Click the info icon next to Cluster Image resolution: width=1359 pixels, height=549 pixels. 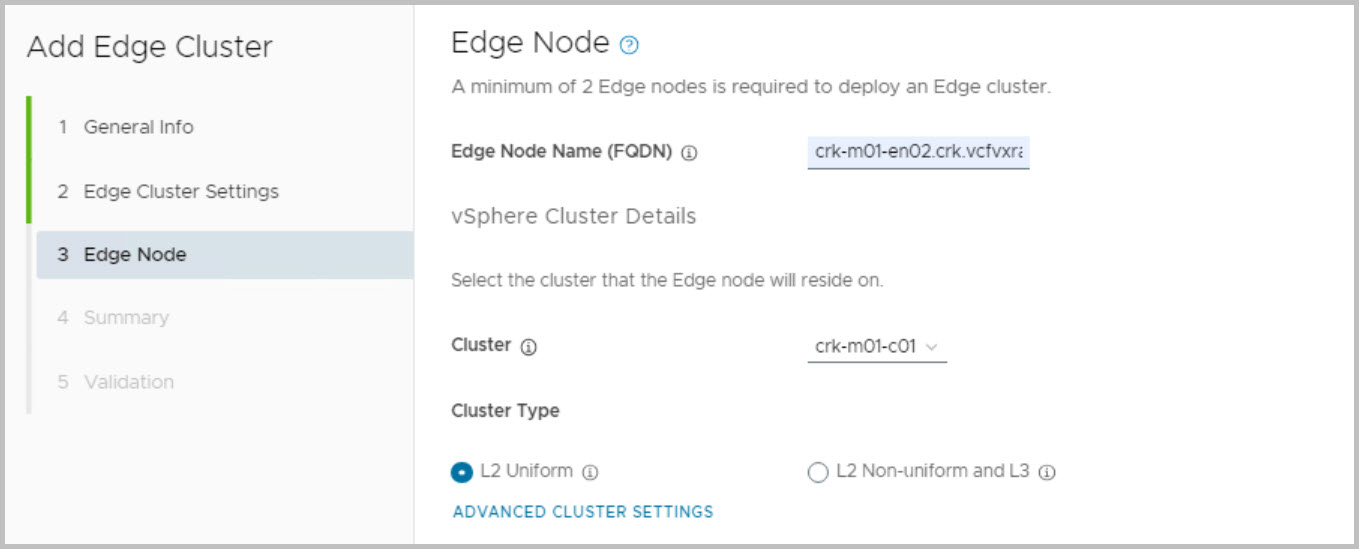[x=529, y=347]
